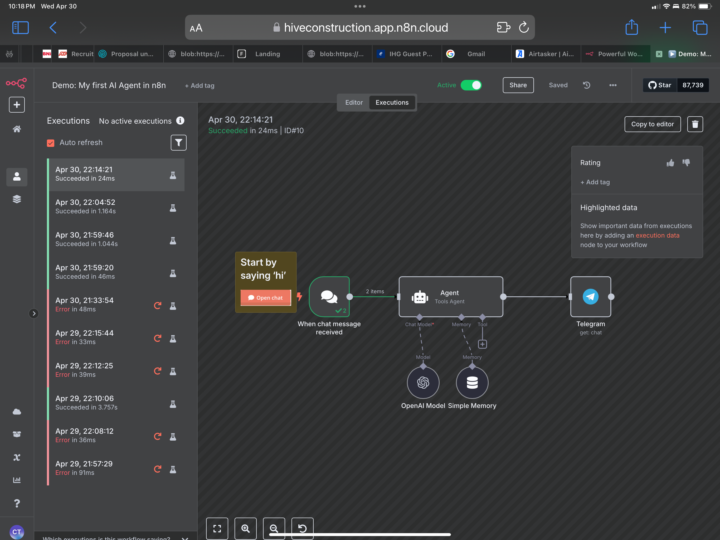
Task: Click the Telegram node icon
Action: [590, 297]
